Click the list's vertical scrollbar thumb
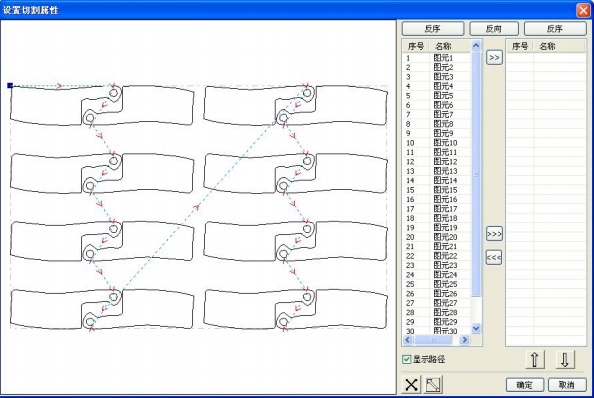Screen dimensions: 594x398 tap(476, 174)
